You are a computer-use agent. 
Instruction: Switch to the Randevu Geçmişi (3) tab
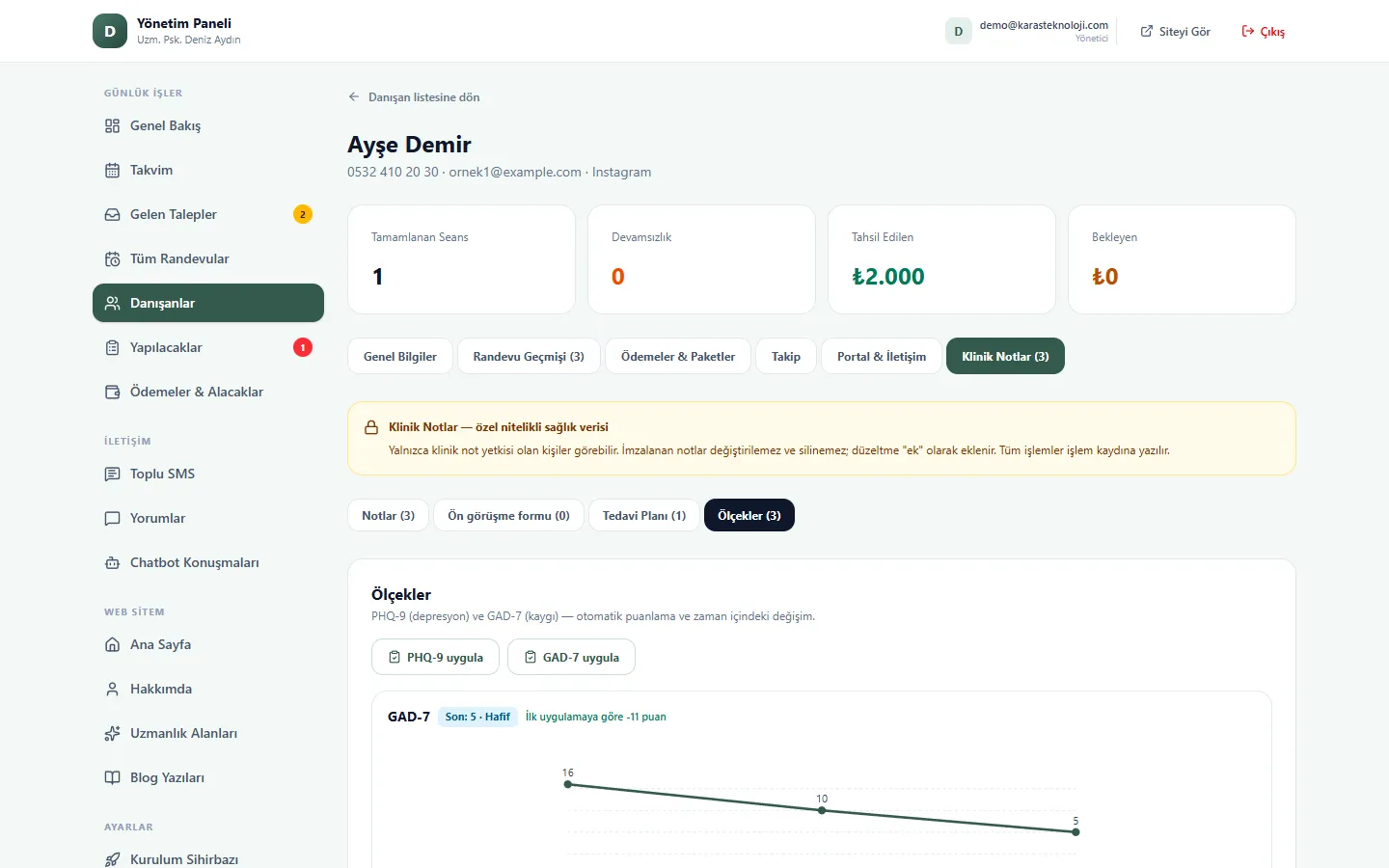pos(529,356)
